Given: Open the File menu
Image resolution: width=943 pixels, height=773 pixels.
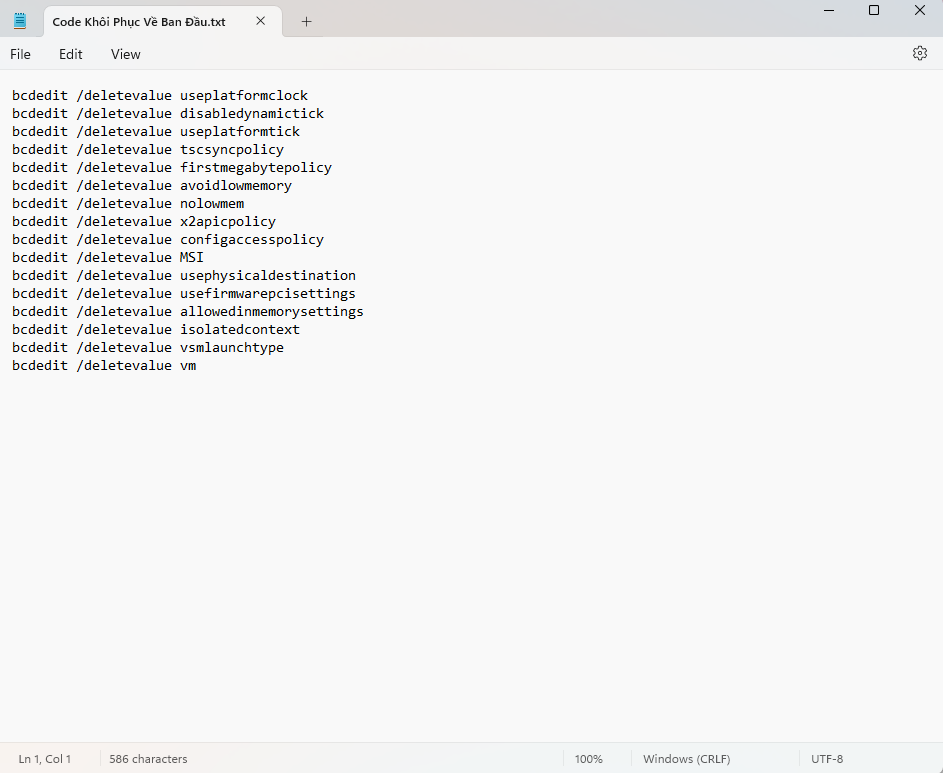Looking at the screenshot, I should coord(20,54).
